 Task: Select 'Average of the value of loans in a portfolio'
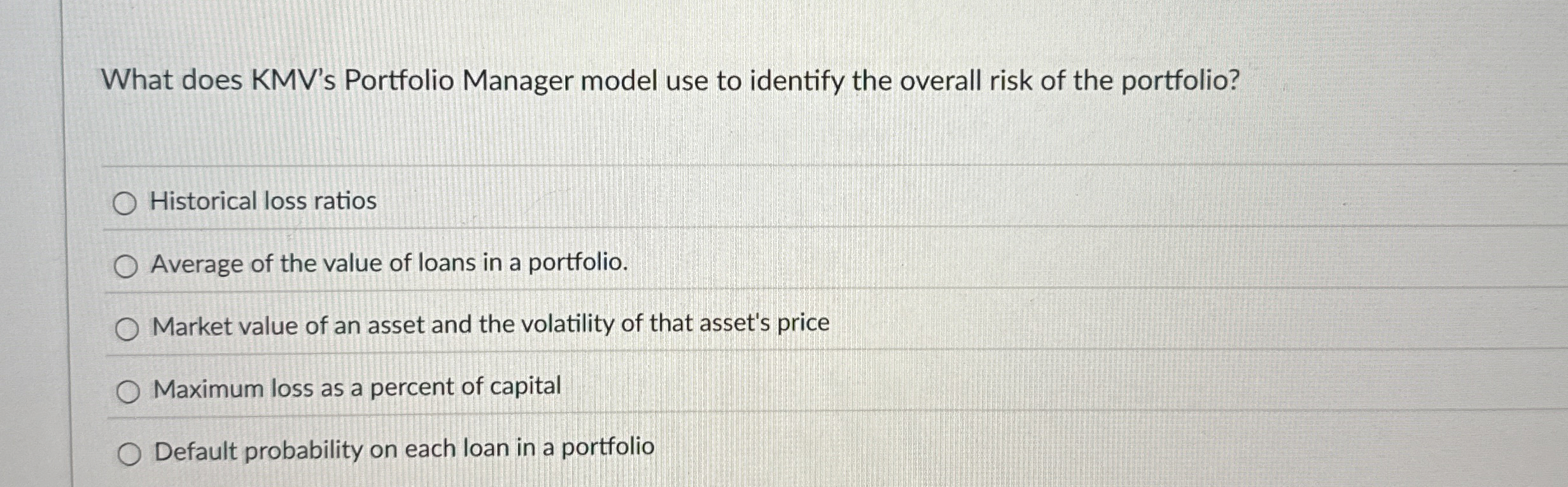coord(127,264)
